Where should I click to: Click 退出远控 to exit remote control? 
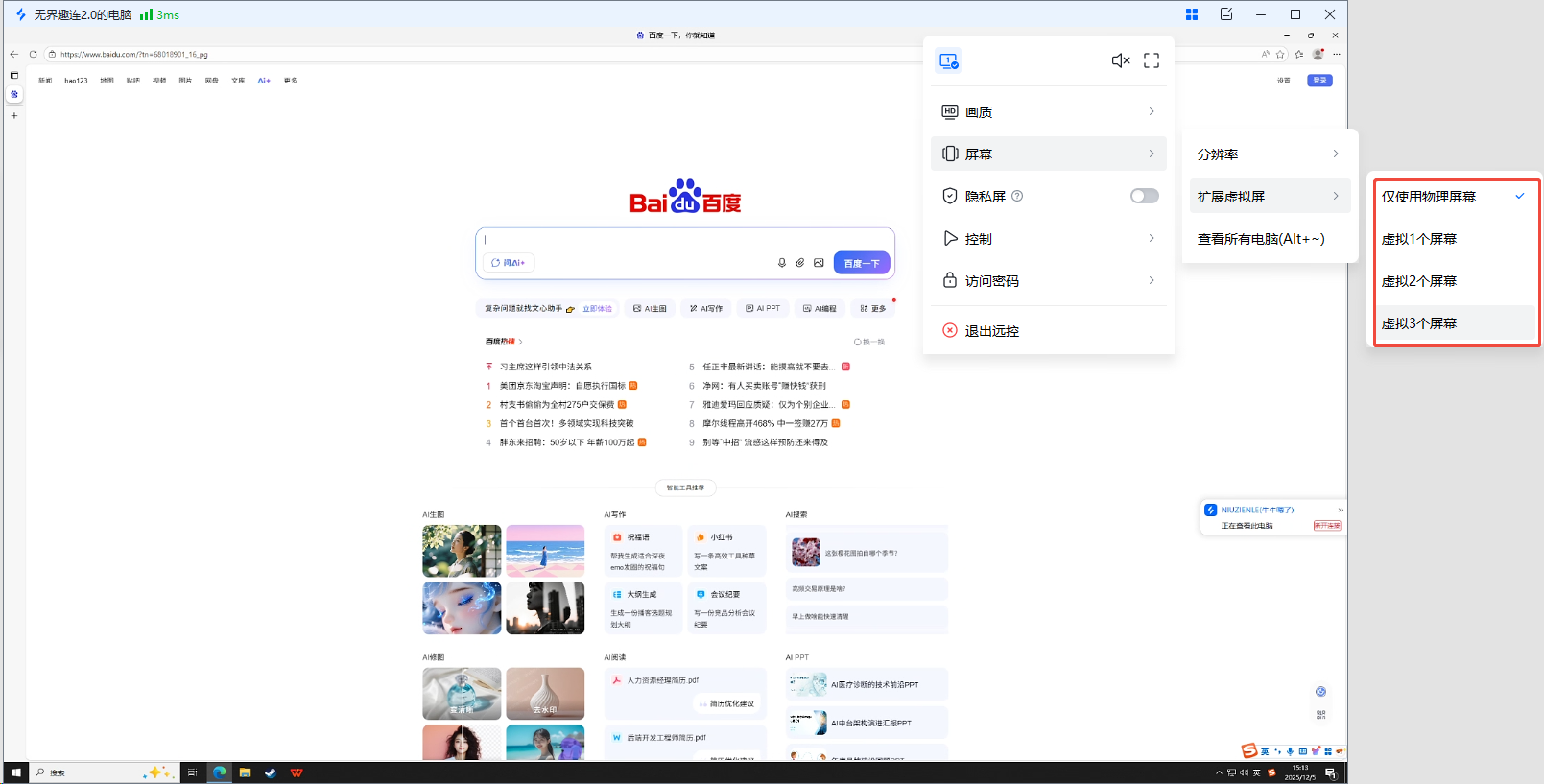[x=1049, y=330]
